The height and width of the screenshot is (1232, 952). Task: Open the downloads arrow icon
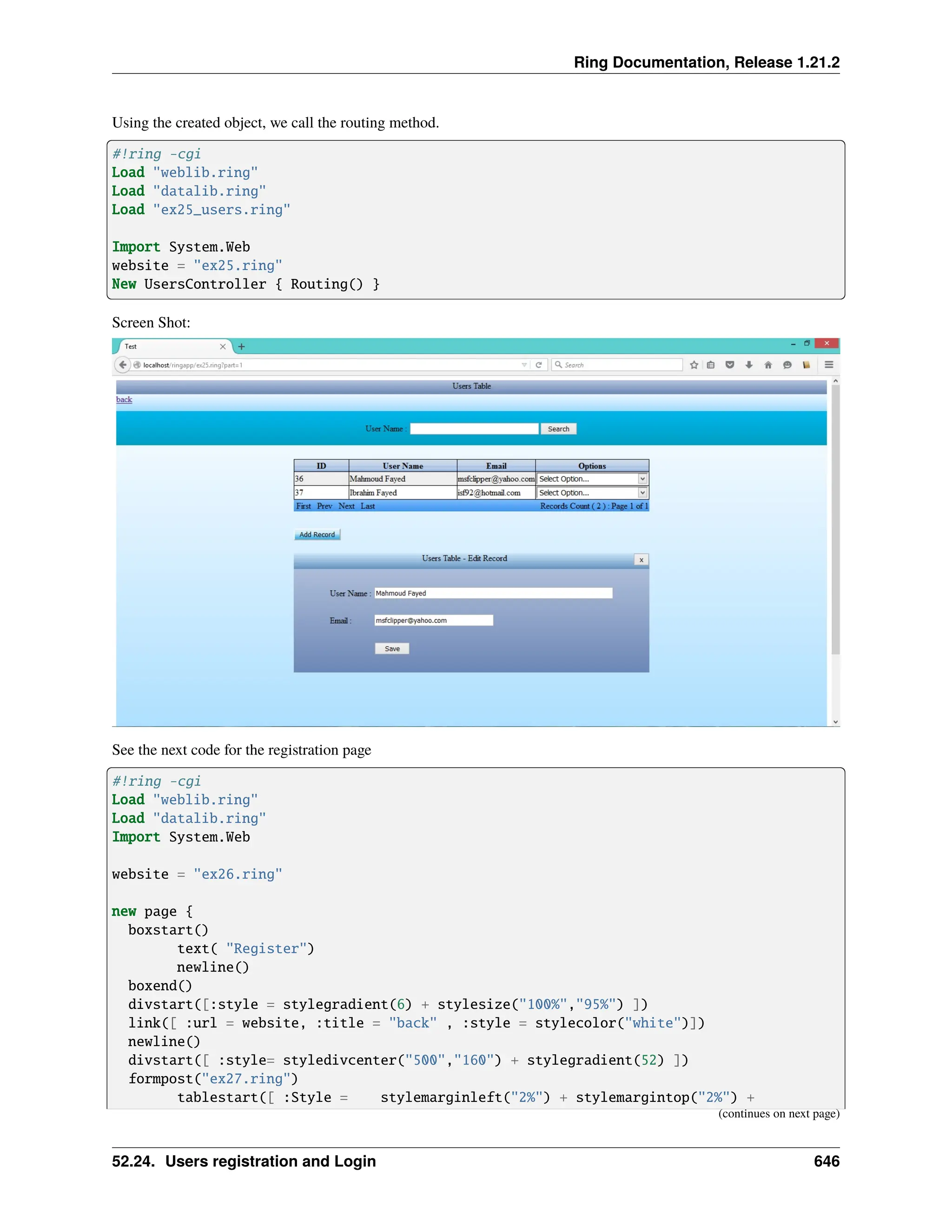pos(749,365)
